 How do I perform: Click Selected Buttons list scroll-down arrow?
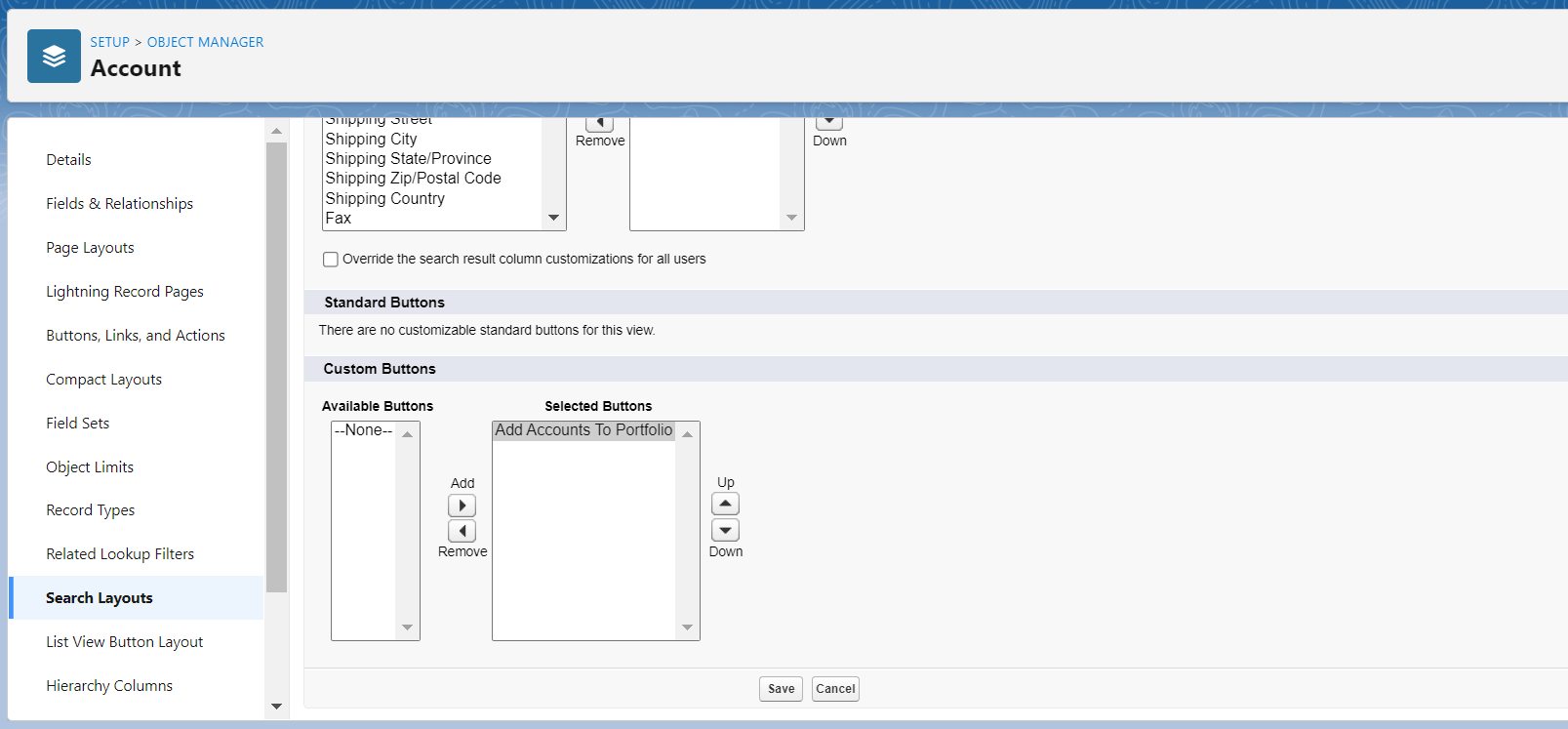688,628
